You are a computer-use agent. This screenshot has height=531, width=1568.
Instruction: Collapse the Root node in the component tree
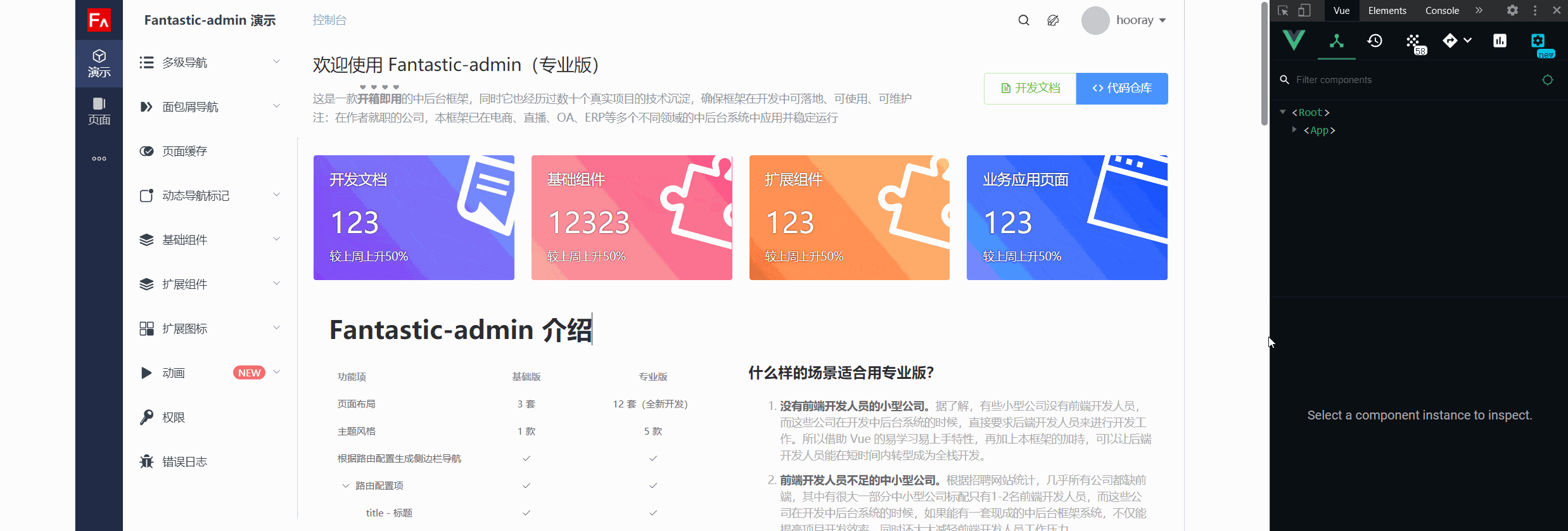click(1283, 112)
